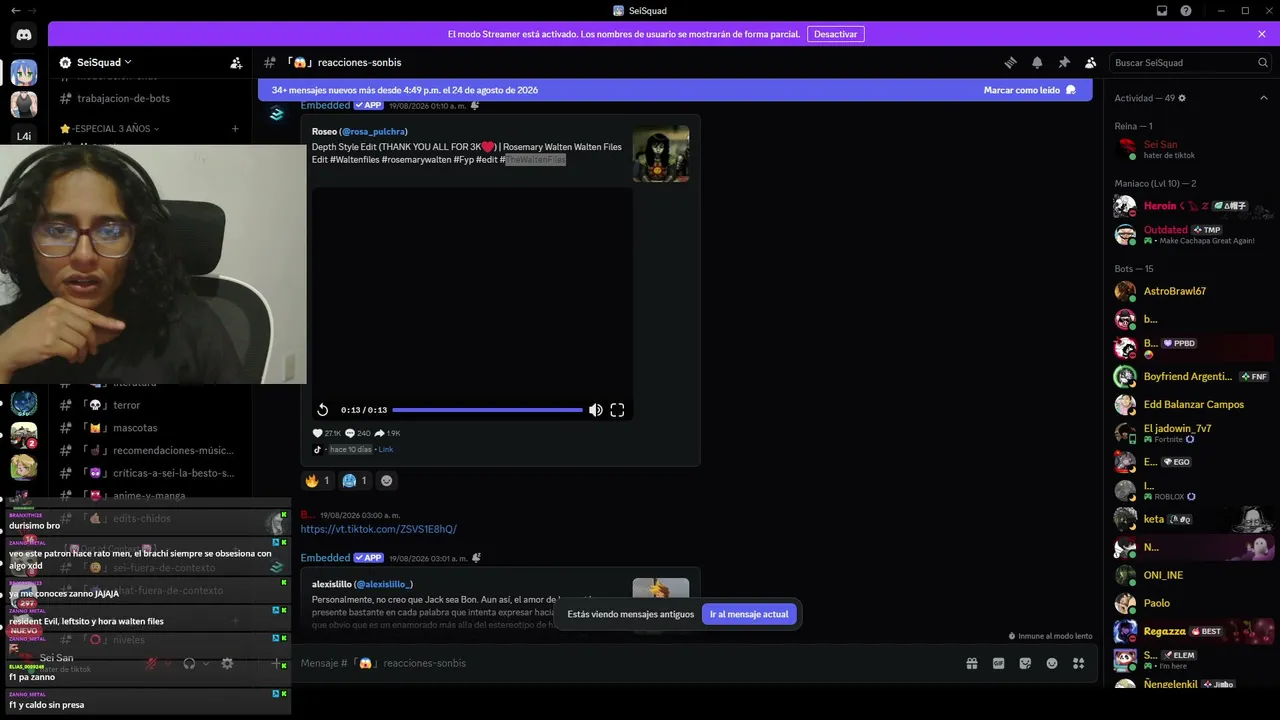The image size is (1280, 720).
Task: Open the Roseo video embed thumbnail
Action: [x=660, y=153]
